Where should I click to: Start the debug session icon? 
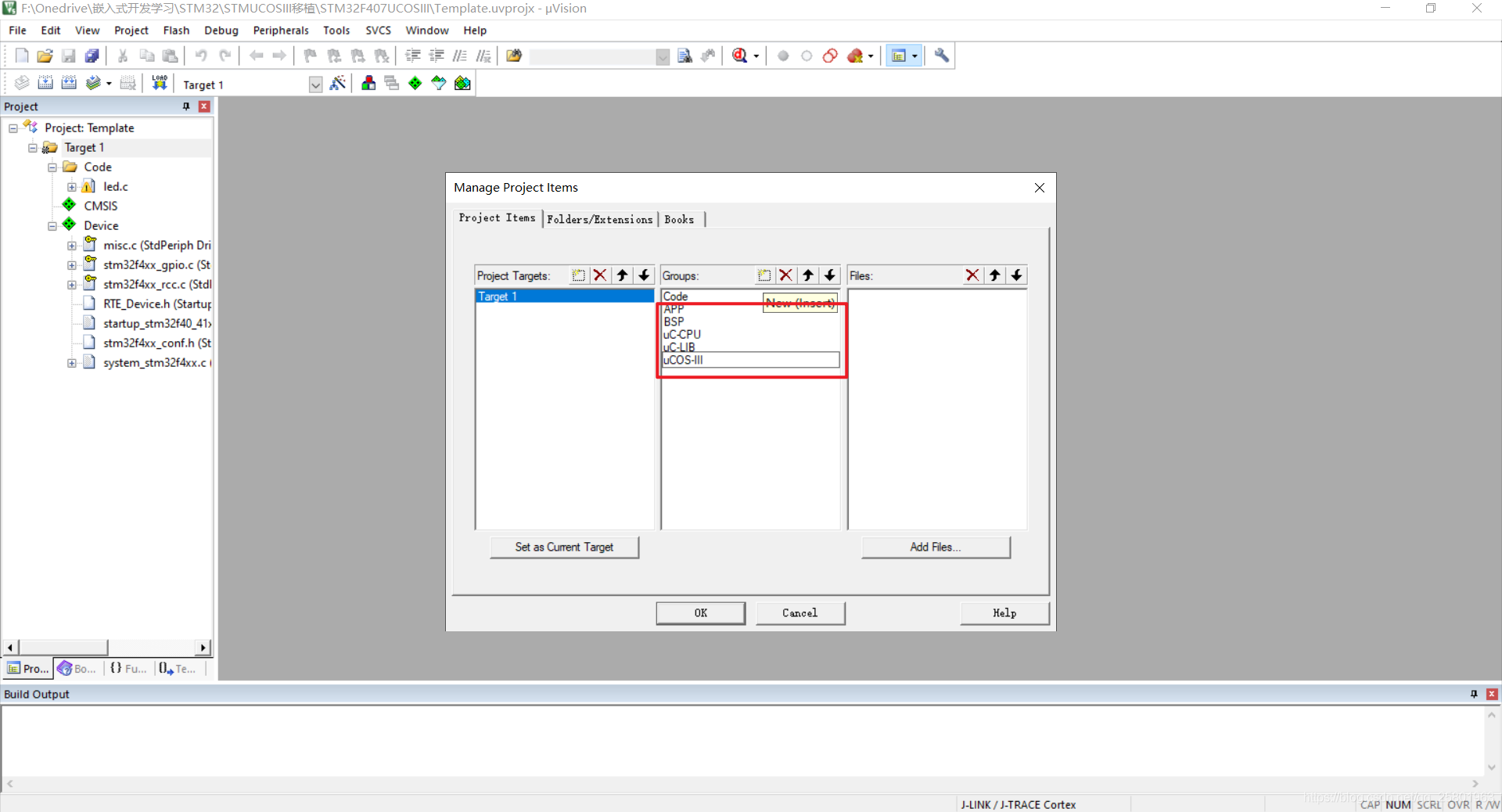click(740, 56)
